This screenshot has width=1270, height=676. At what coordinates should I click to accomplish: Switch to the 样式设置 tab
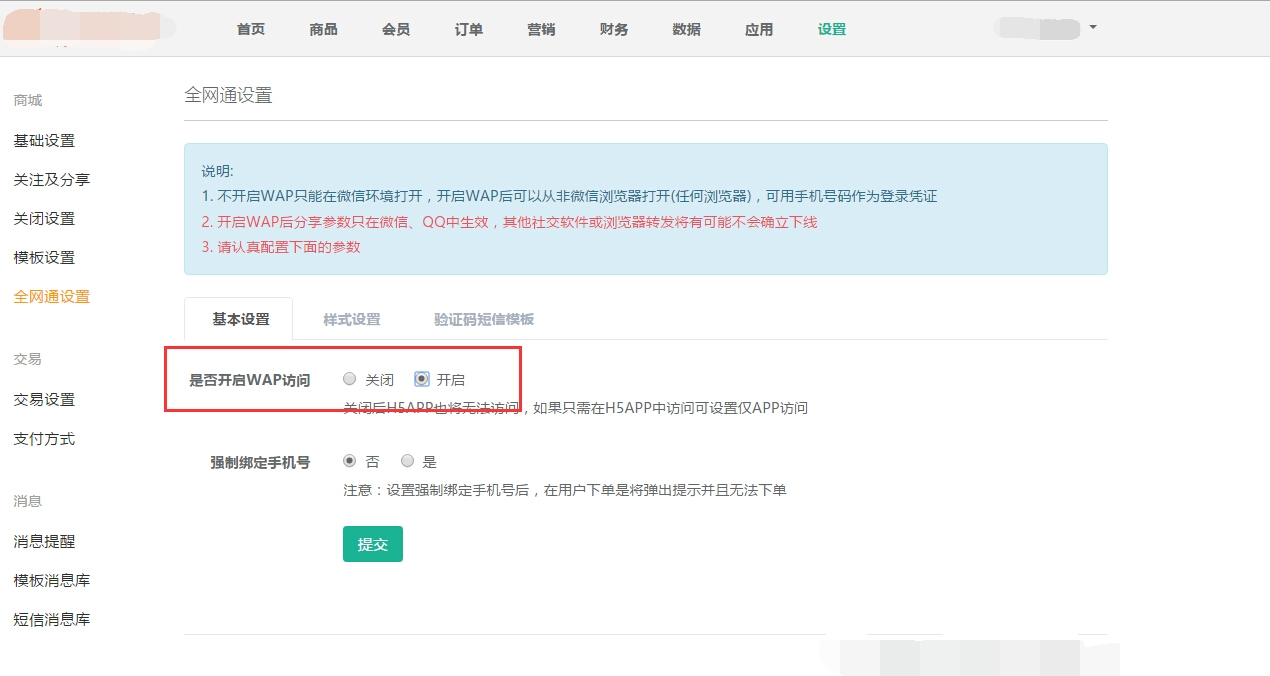[x=352, y=319]
